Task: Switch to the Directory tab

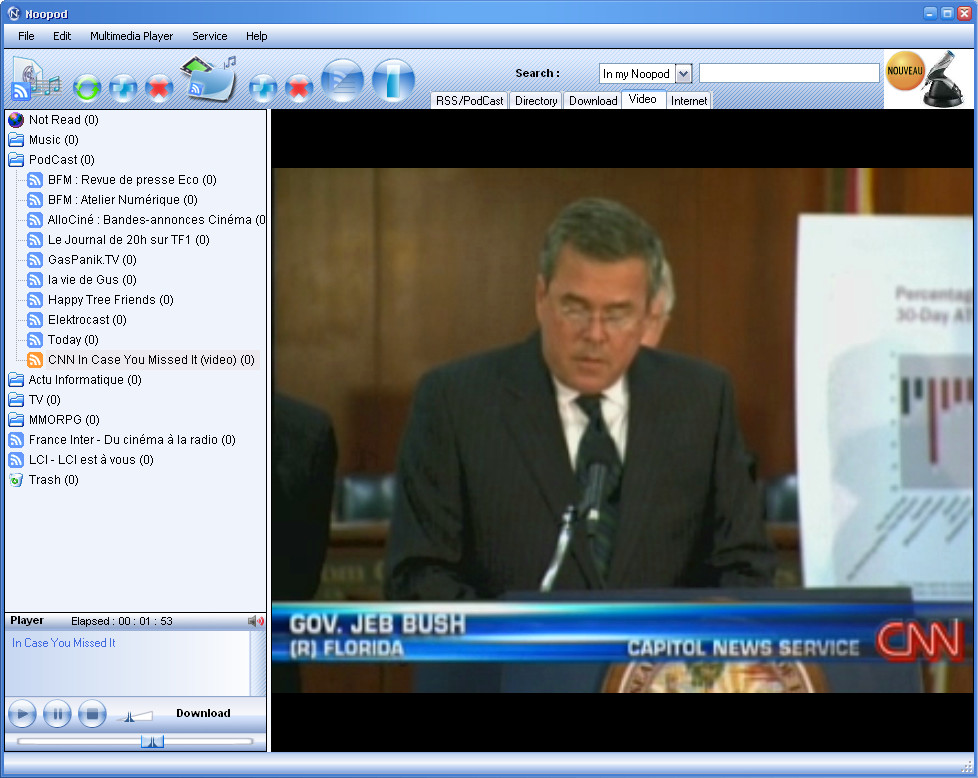Action: 536,101
